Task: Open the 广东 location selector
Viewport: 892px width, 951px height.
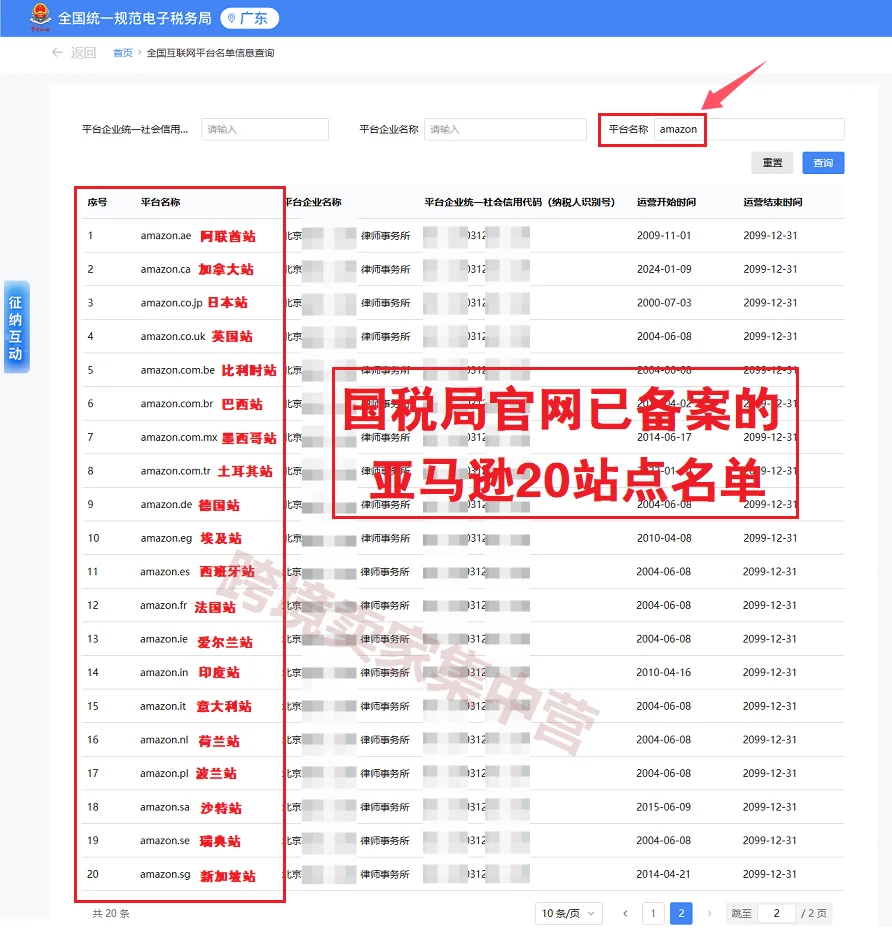Action: click(249, 18)
